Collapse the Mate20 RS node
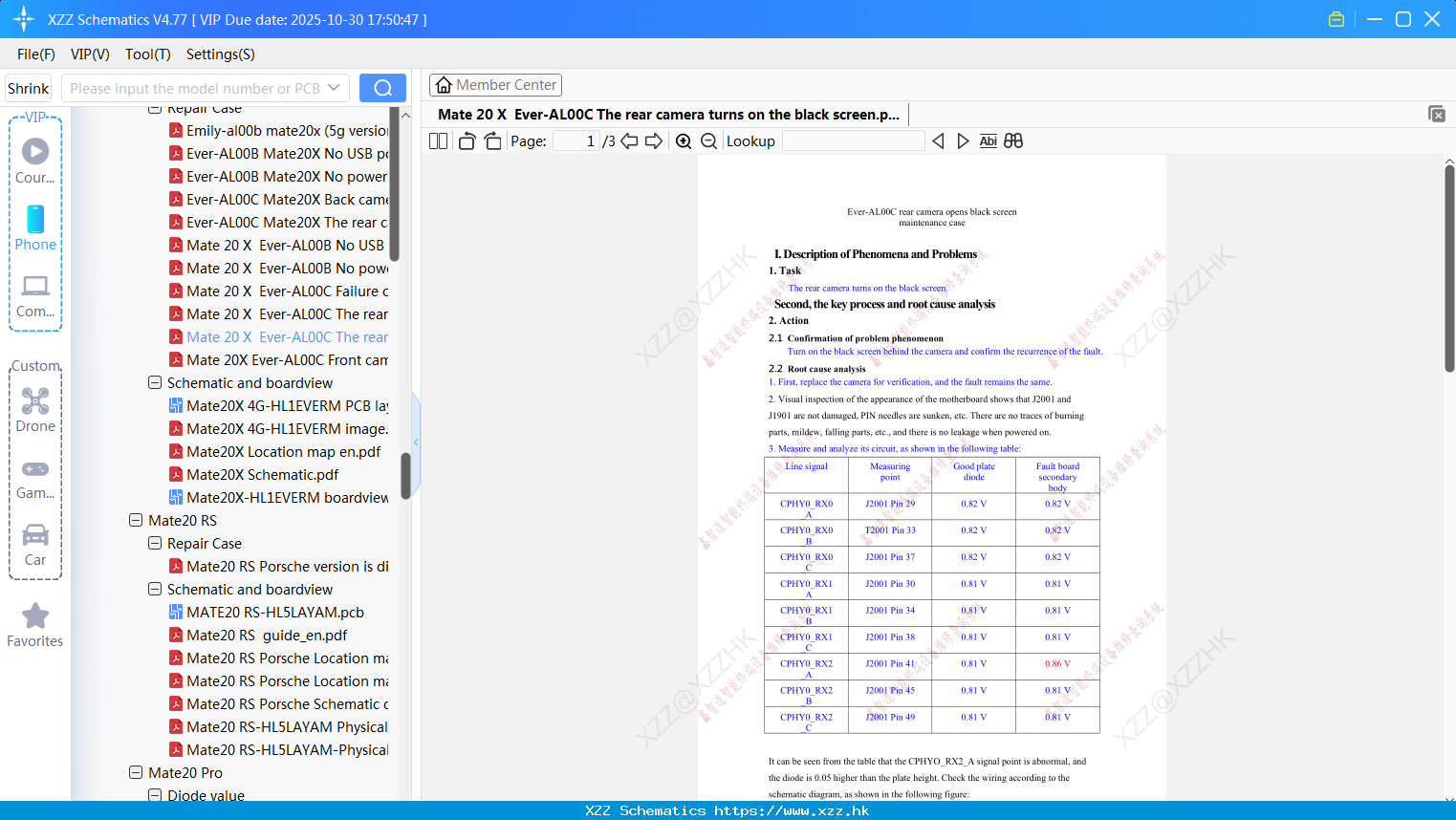Image resolution: width=1456 pixels, height=820 pixels. (x=136, y=520)
